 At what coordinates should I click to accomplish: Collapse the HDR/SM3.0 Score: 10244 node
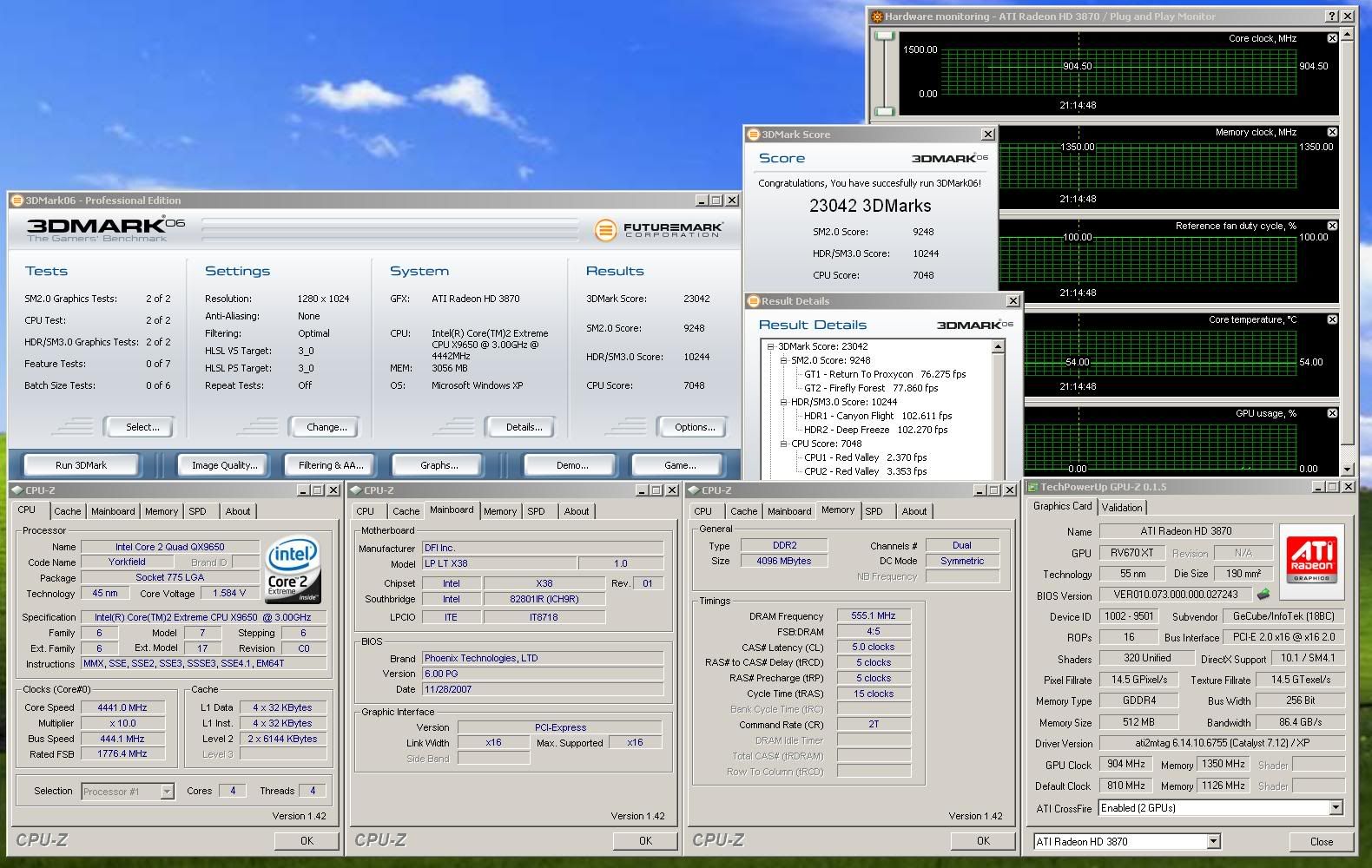click(783, 402)
